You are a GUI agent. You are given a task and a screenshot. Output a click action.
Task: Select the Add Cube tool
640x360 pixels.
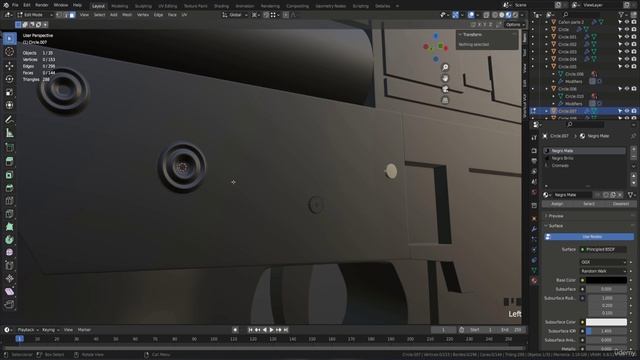click(9, 147)
